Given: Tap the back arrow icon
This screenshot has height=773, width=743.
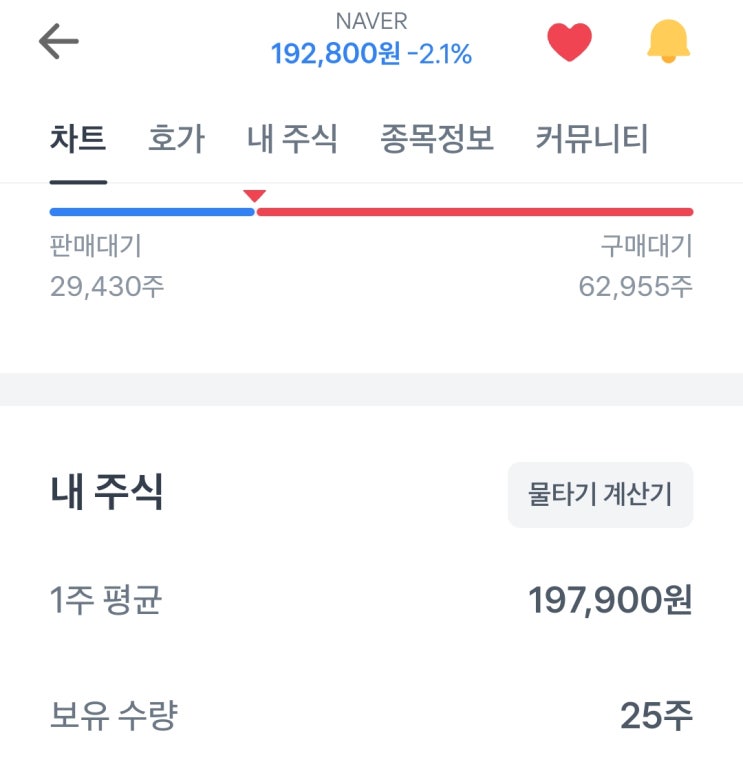Looking at the screenshot, I should (x=58, y=42).
